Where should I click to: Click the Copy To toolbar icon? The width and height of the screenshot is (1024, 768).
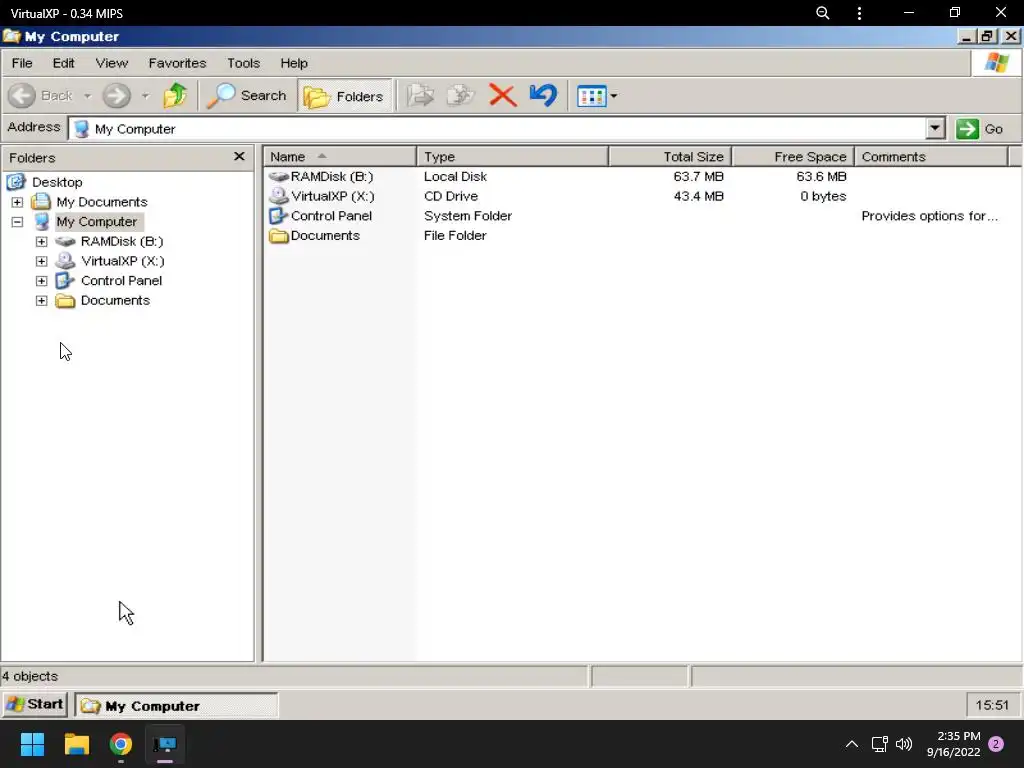460,96
